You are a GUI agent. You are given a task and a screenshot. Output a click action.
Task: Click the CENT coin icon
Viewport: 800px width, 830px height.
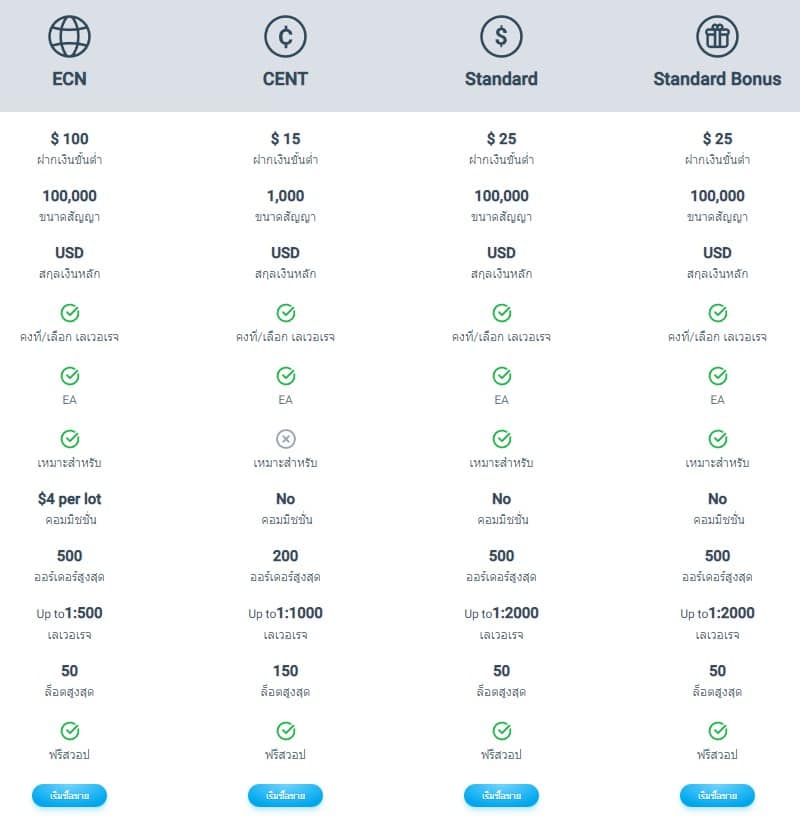[285, 37]
